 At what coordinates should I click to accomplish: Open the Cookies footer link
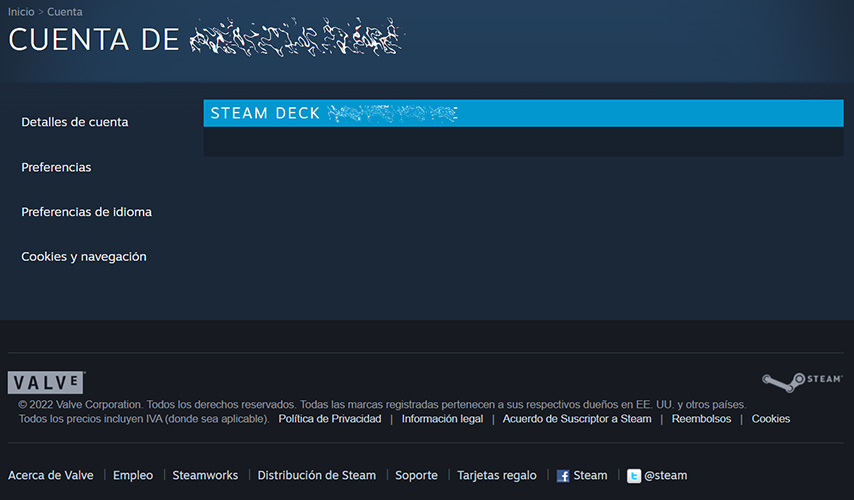[771, 419]
